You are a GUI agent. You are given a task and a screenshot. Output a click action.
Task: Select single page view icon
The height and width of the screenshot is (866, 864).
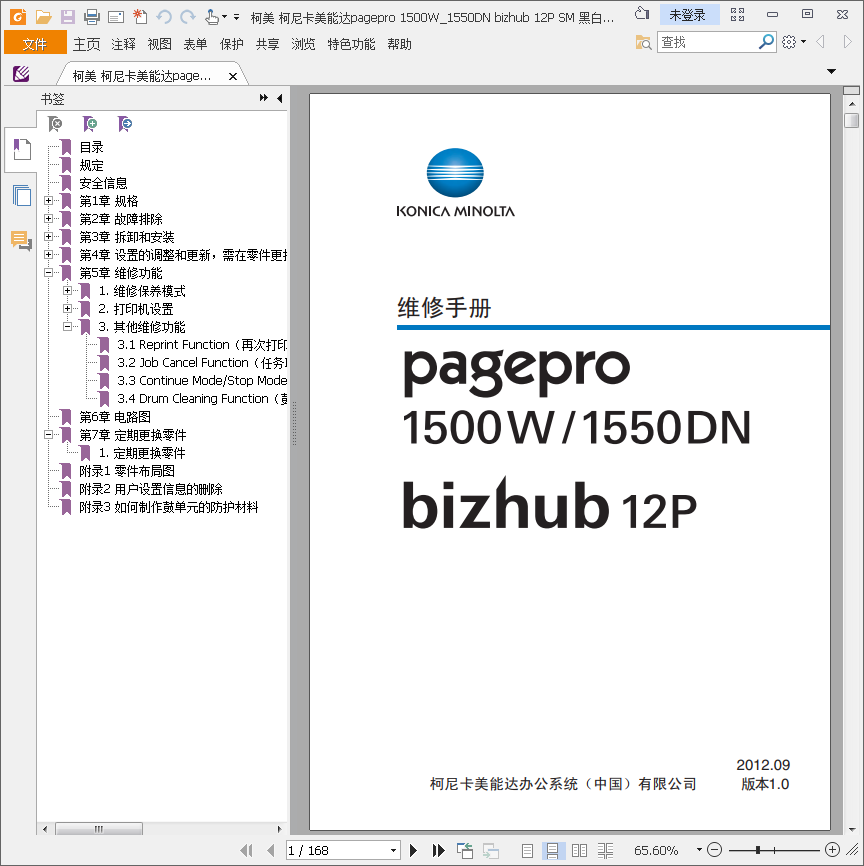tap(528, 851)
